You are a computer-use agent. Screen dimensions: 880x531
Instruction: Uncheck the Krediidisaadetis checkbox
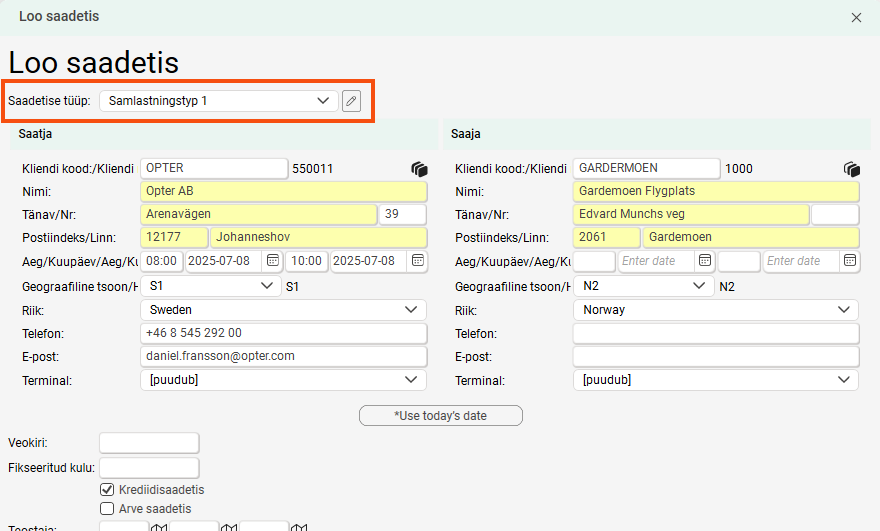point(107,490)
